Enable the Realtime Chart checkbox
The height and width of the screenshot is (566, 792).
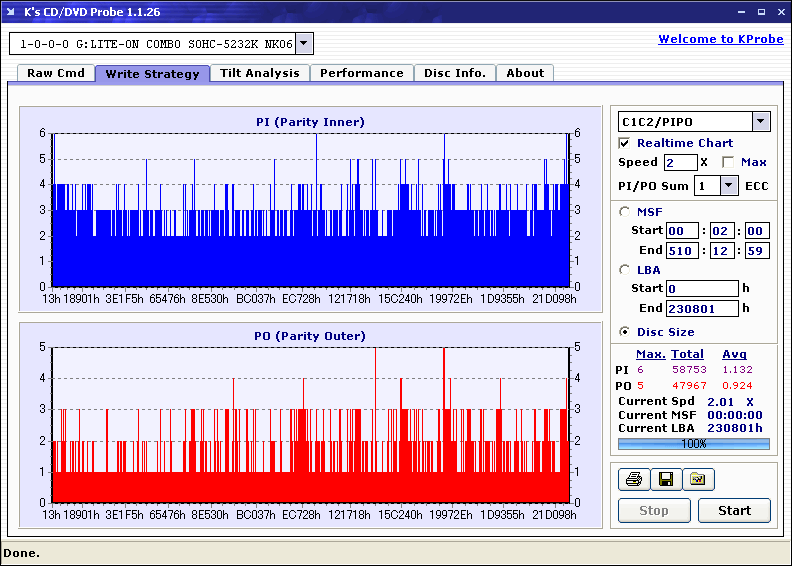point(625,143)
